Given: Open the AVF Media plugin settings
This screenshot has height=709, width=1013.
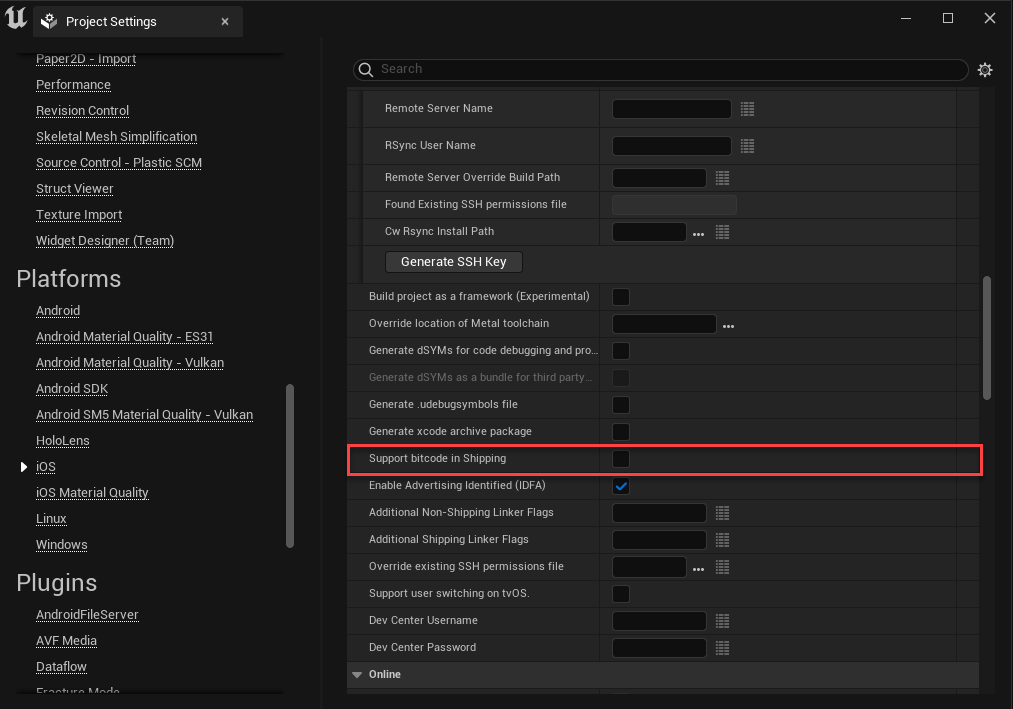Looking at the screenshot, I should pyautogui.click(x=66, y=641).
